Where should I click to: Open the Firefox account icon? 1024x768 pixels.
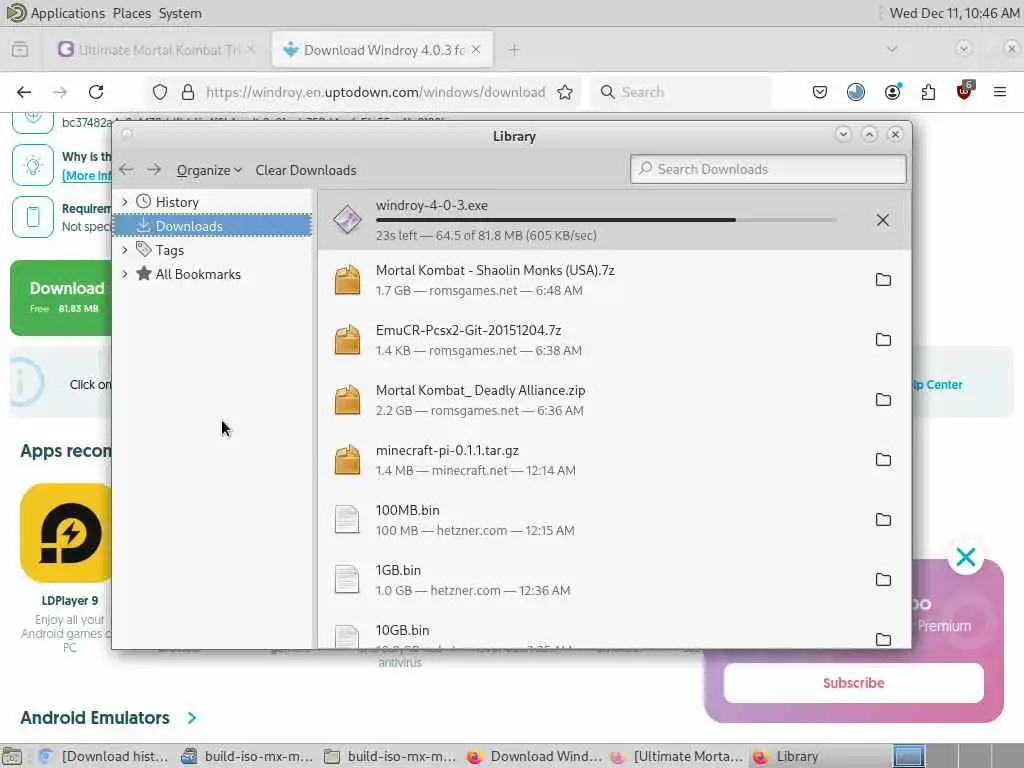(892, 92)
